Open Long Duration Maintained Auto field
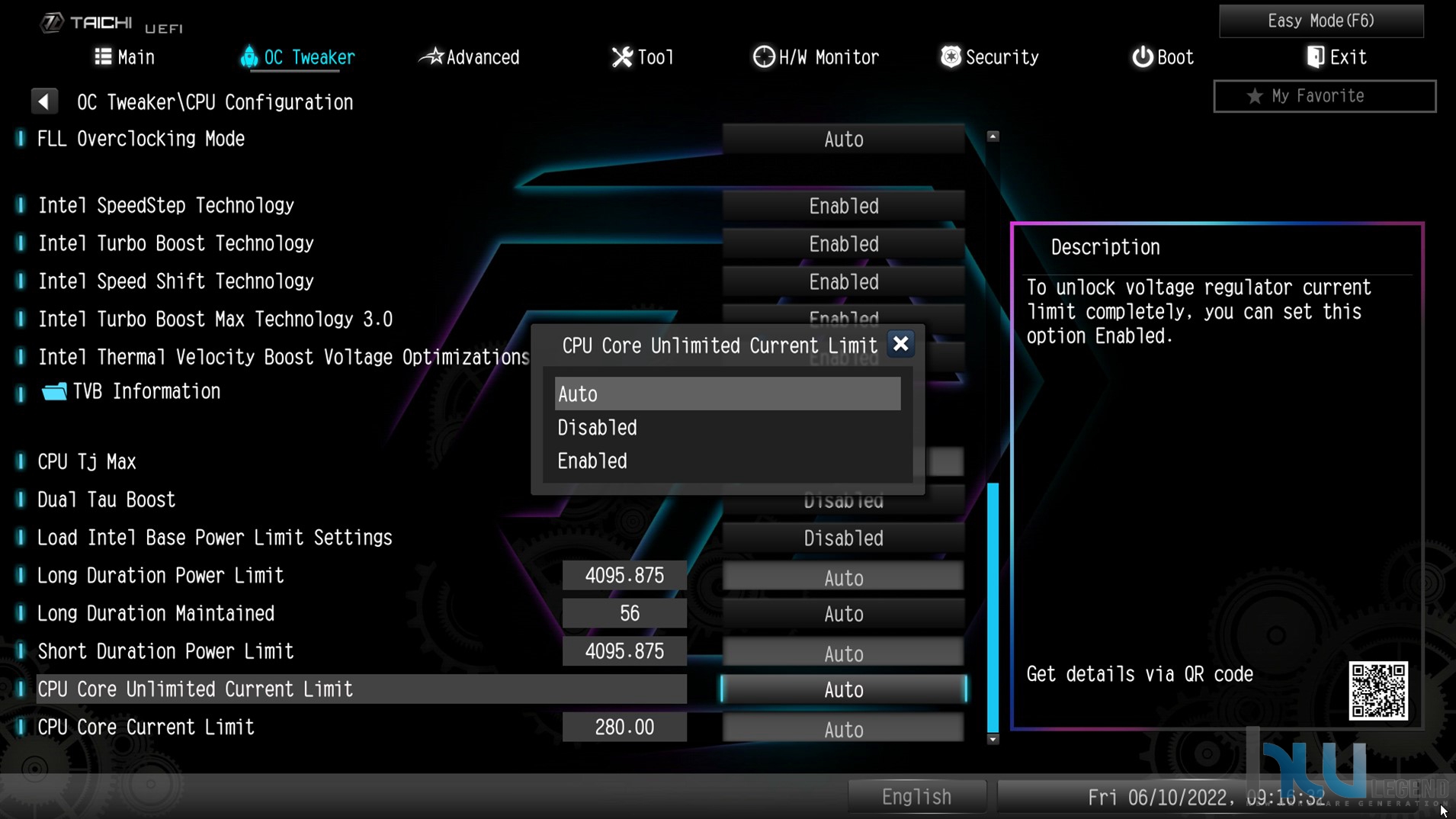The image size is (1456, 819). tap(843, 614)
